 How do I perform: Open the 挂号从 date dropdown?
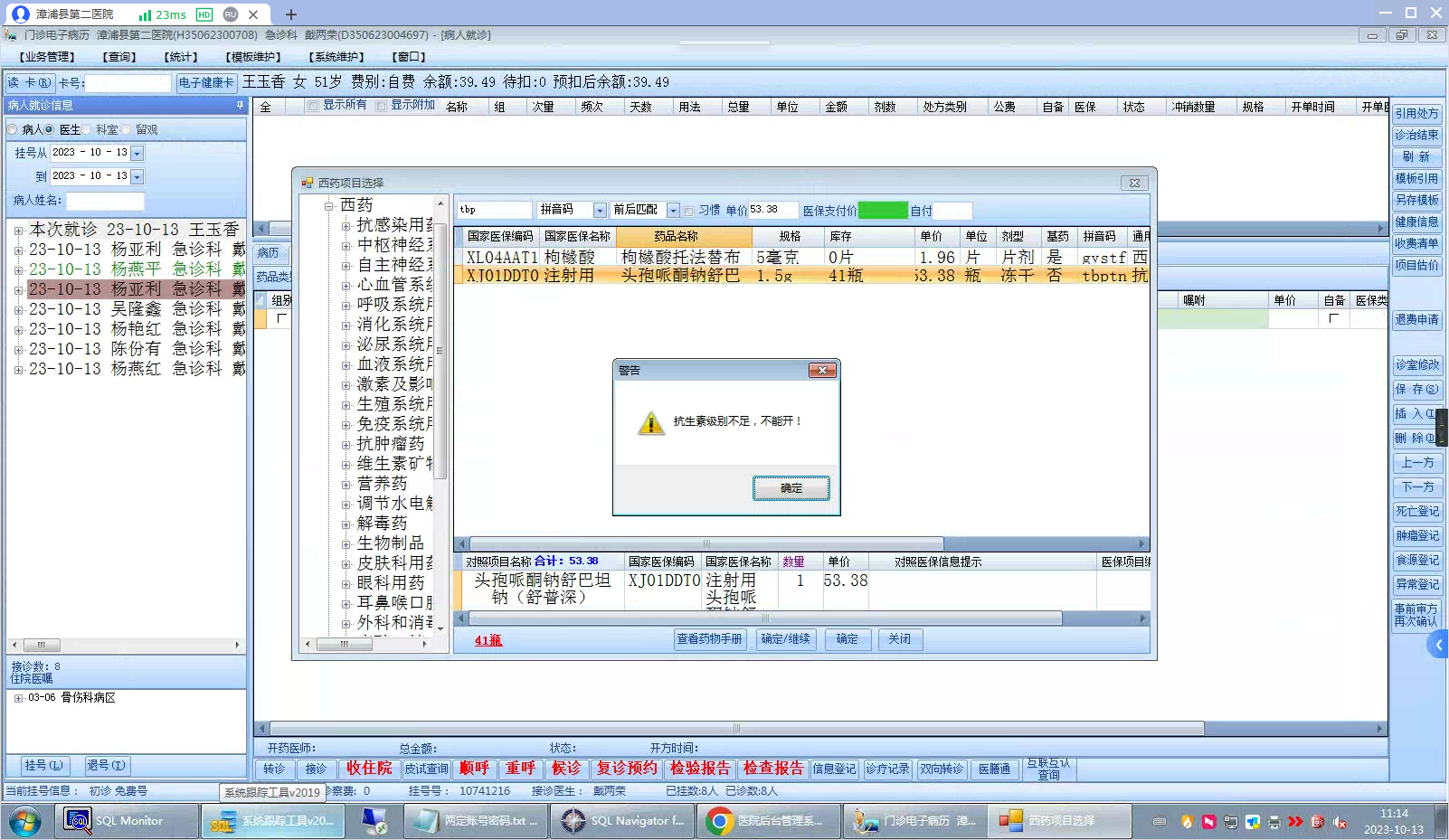[x=137, y=154]
